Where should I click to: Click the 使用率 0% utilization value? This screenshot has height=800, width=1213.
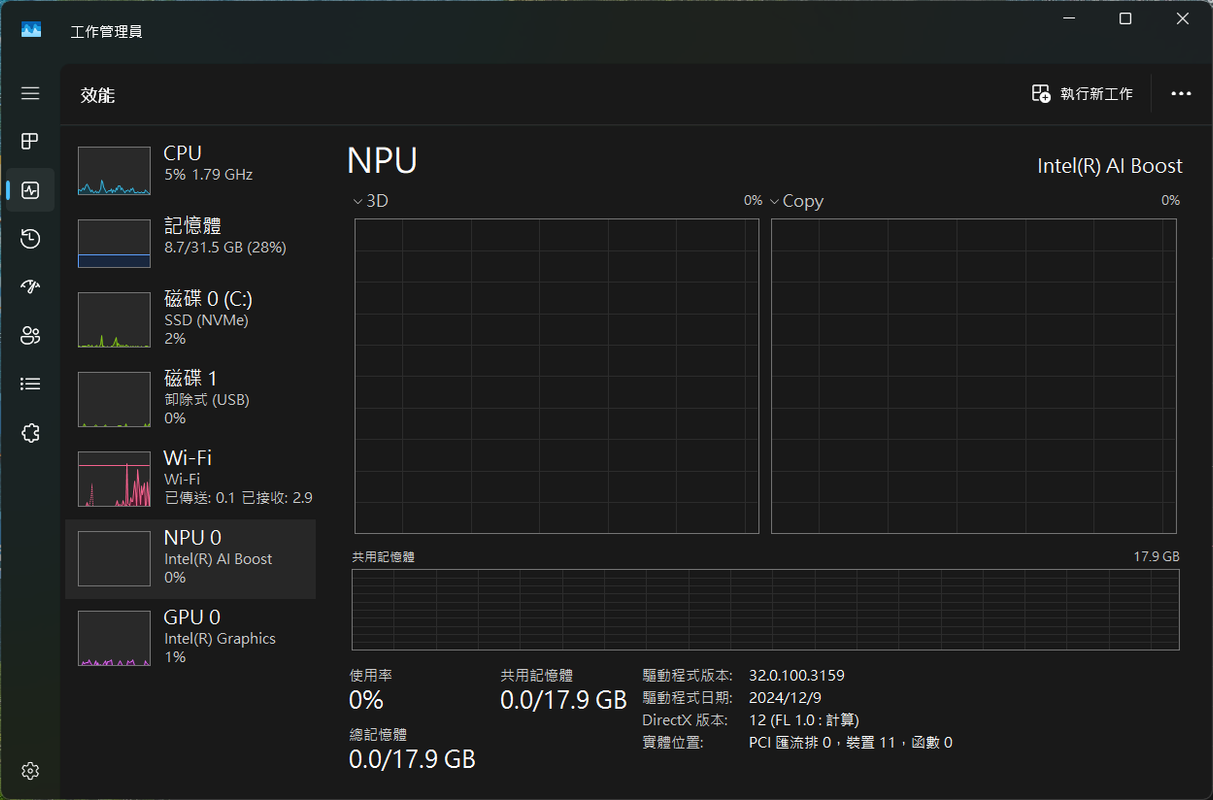pos(366,699)
